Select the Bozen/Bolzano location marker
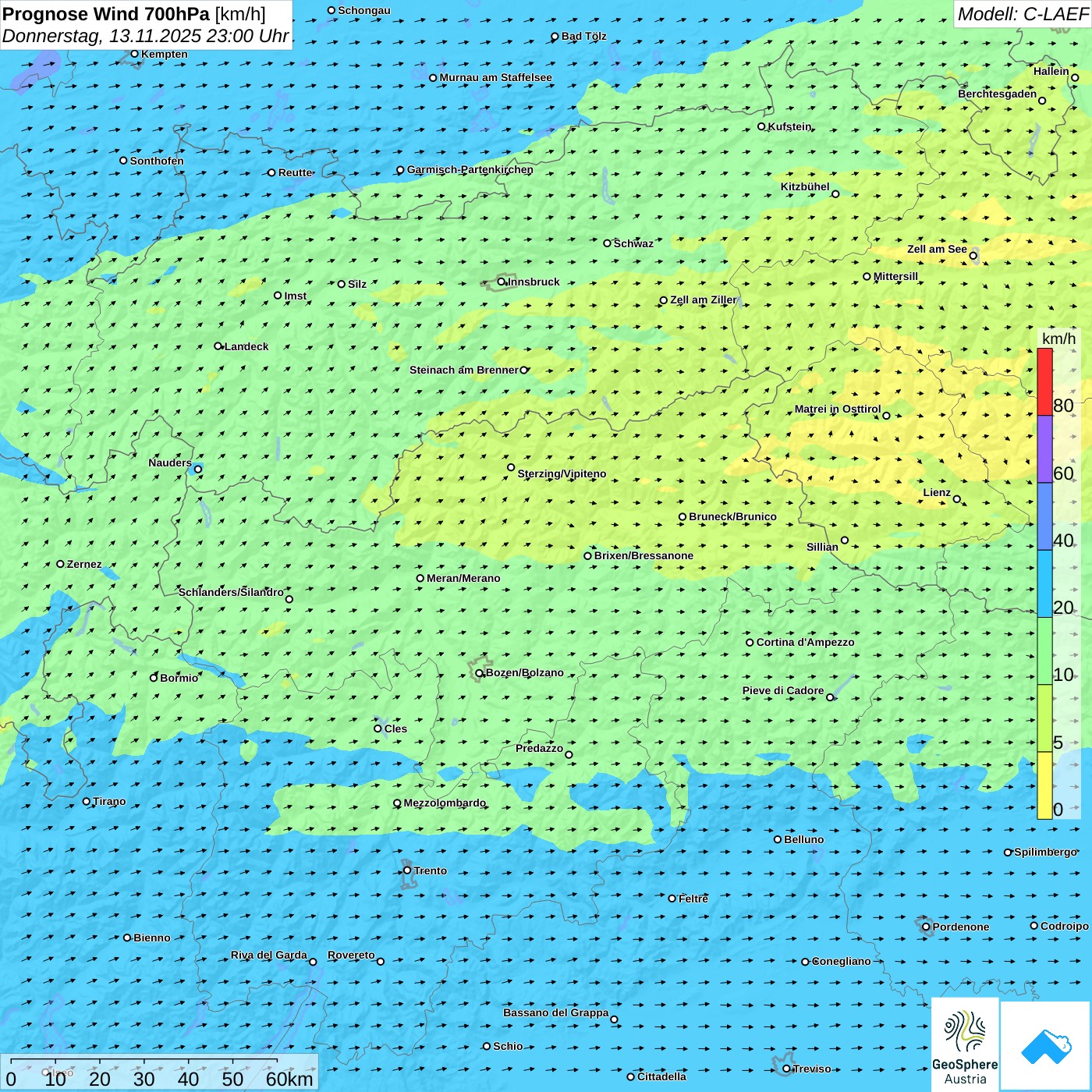Image resolution: width=1092 pixels, height=1092 pixels. coord(480,673)
